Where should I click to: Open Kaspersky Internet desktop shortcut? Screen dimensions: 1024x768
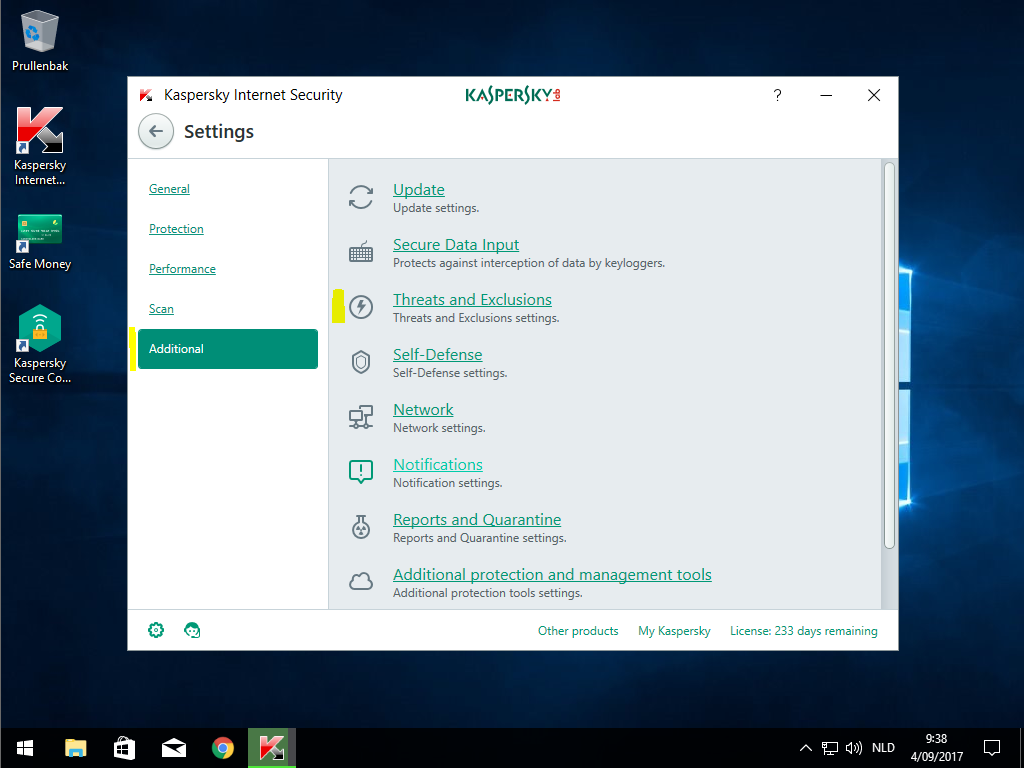tap(40, 146)
